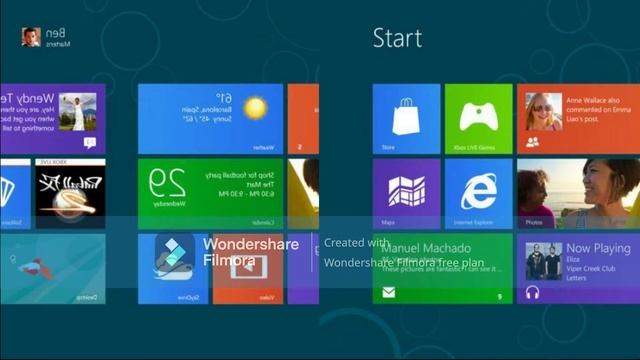
Task: Open the Messaging tile from Wendy
Action: click(x=53, y=119)
